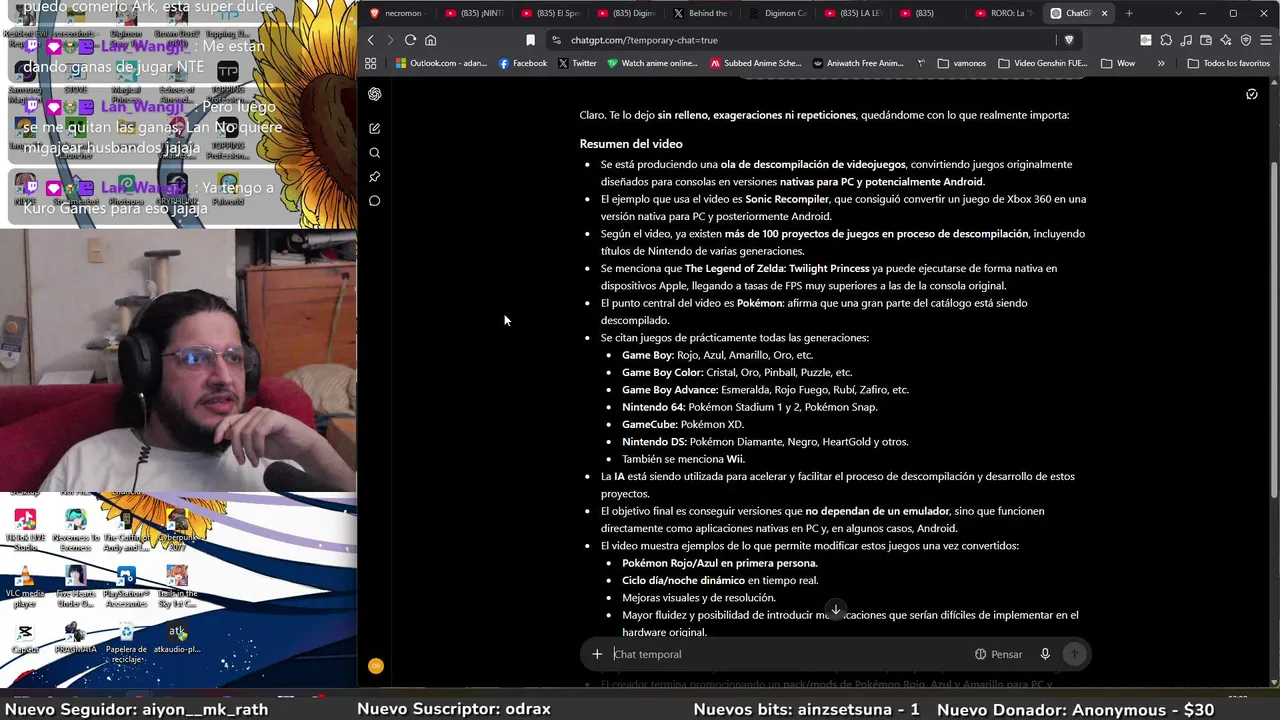Open PRAGMATA desktop shortcut
This screenshot has height=720, width=1280.
click(x=75, y=638)
